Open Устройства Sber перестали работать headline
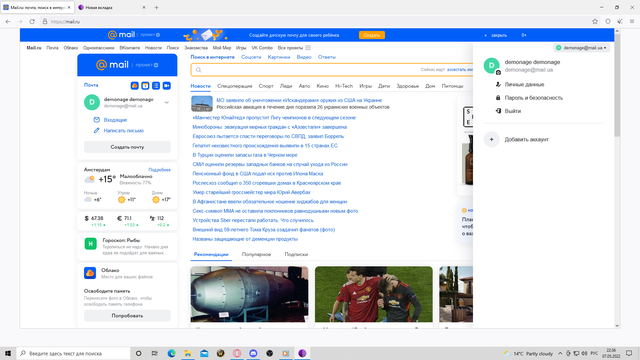 coord(253,220)
